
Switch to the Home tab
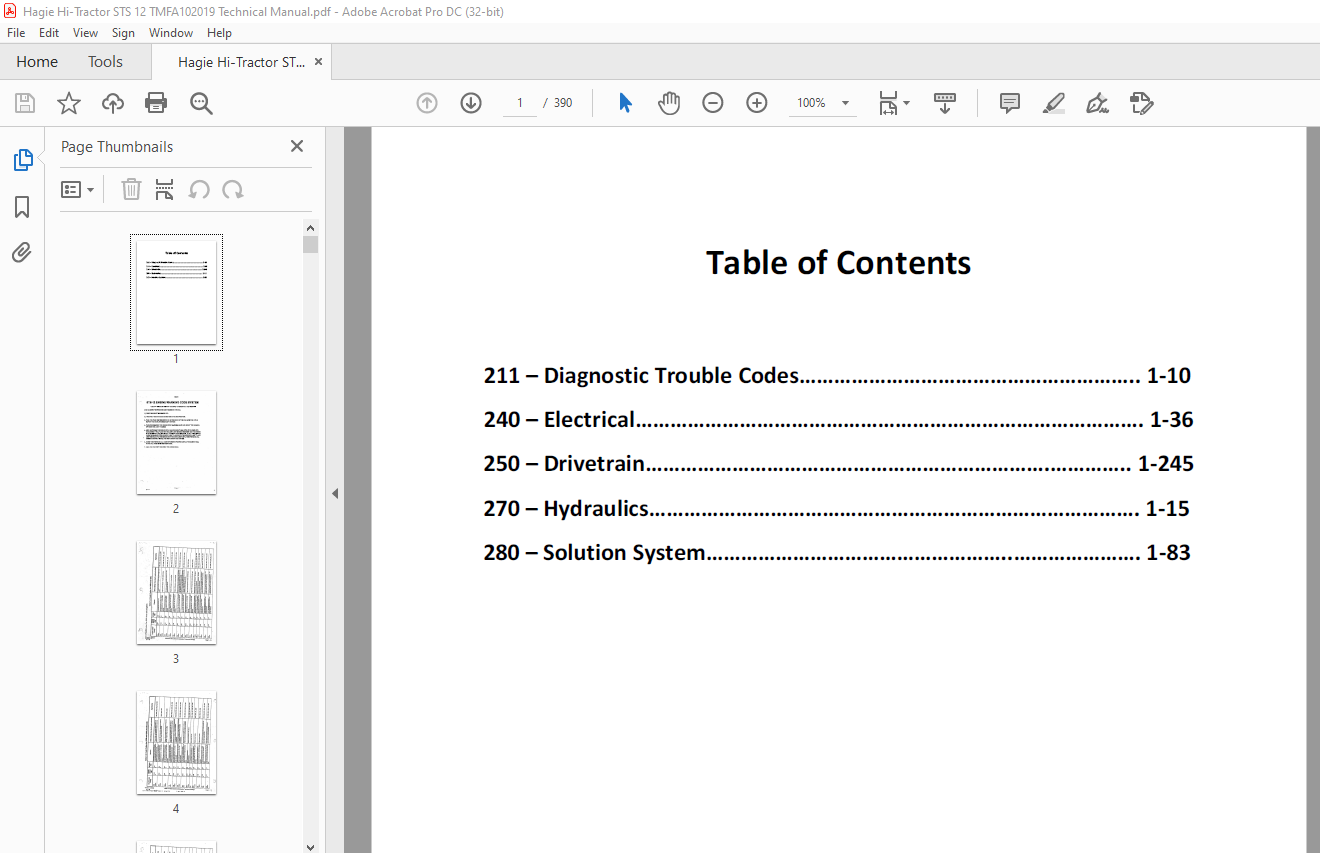click(x=37, y=62)
